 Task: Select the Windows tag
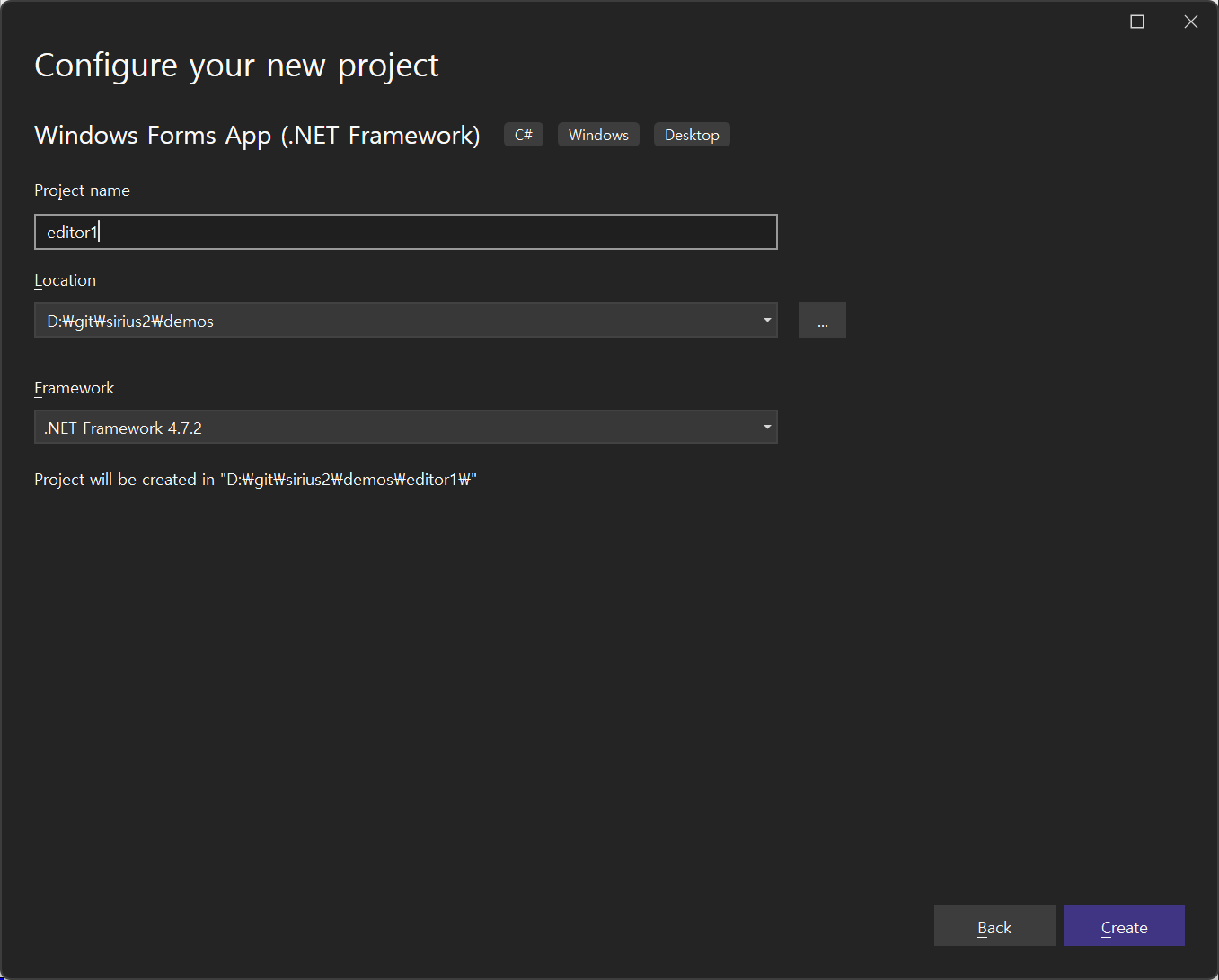click(598, 135)
